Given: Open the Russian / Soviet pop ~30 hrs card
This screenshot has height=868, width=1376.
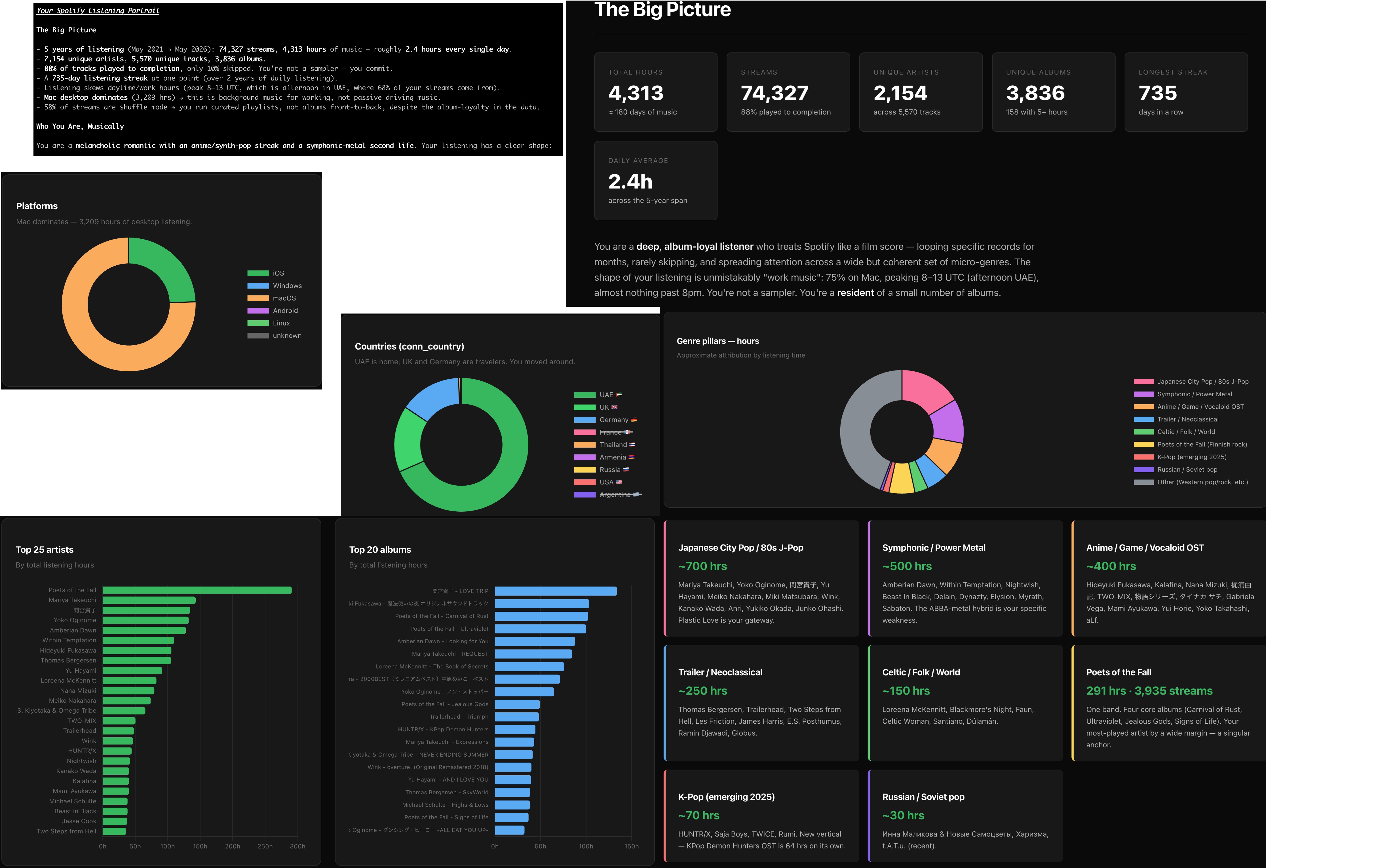Looking at the screenshot, I should [965, 816].
